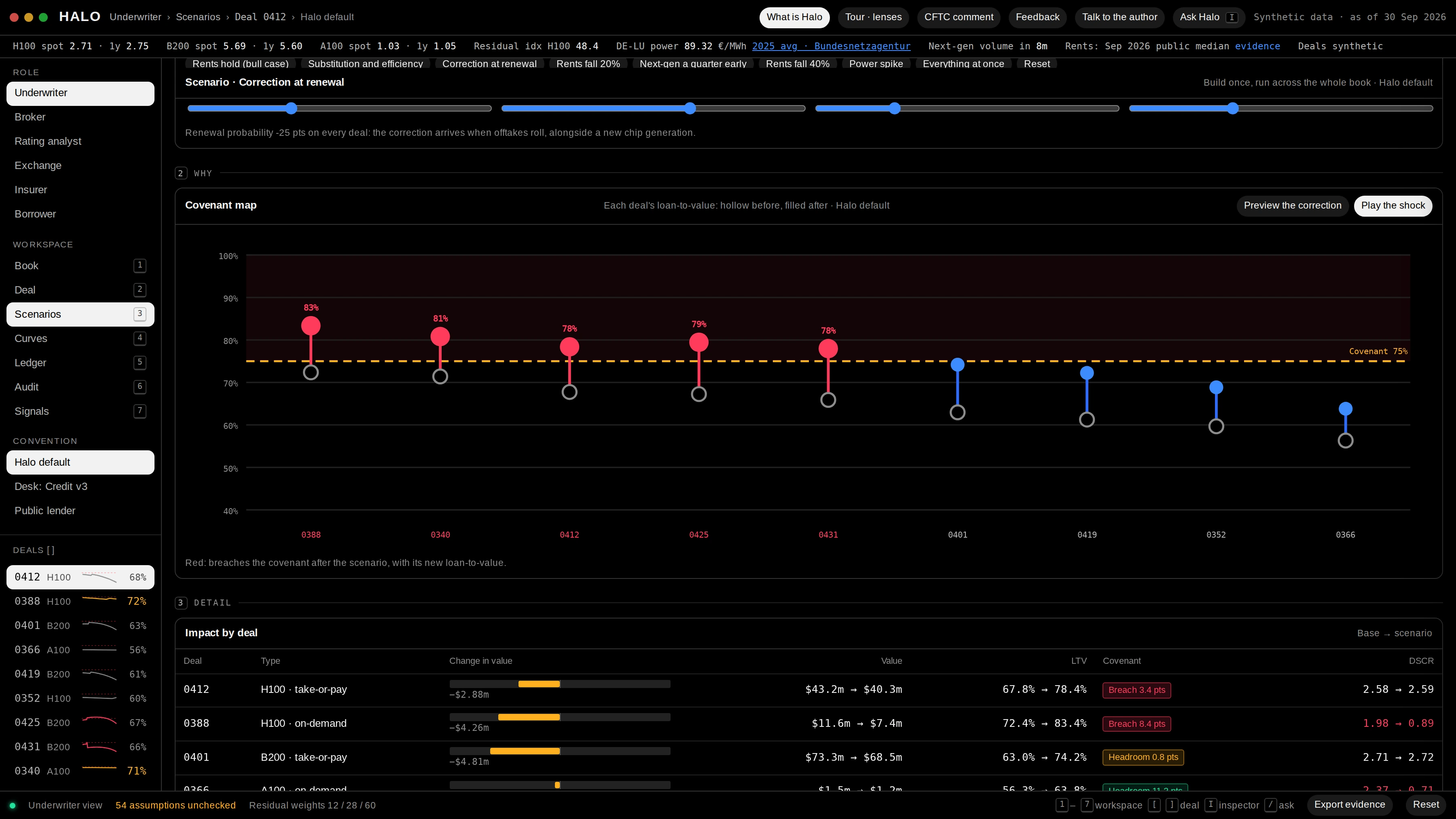Choose the Insurer role
The image size is (1456, 819).
(x=80, y=190)
